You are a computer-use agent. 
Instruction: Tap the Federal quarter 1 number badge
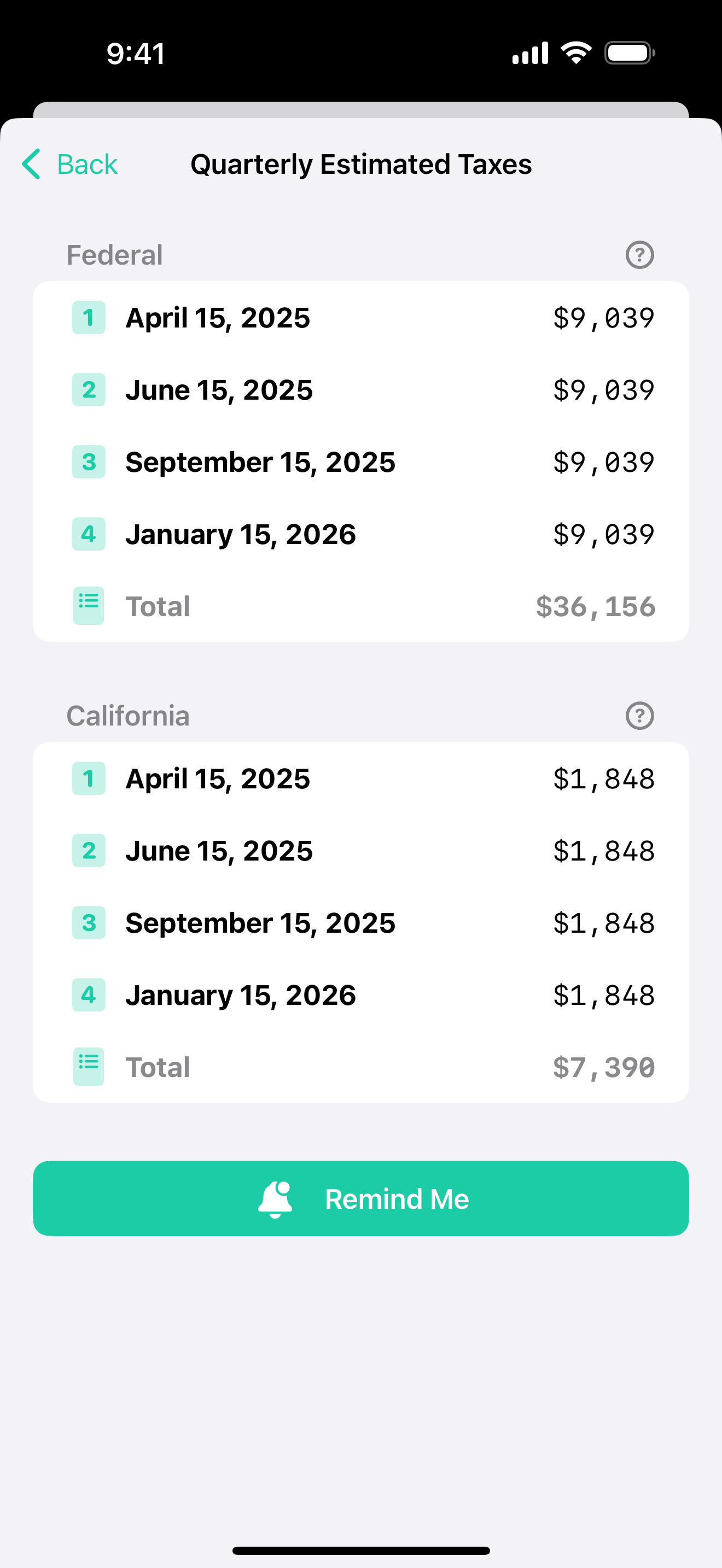[89, 317]
